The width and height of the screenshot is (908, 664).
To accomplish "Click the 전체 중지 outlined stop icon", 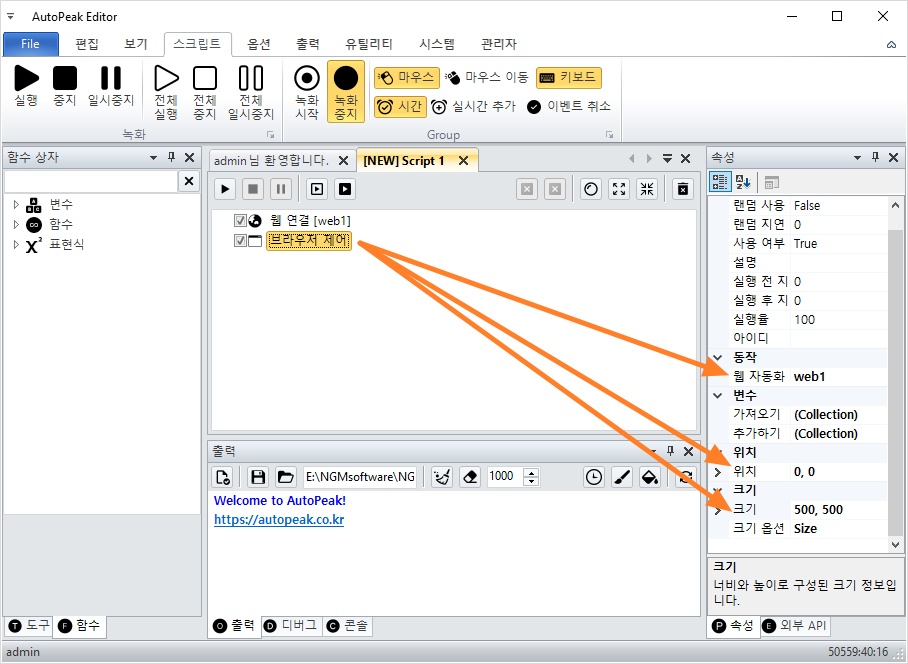I will pyautogui.click(x=205, y=78).
